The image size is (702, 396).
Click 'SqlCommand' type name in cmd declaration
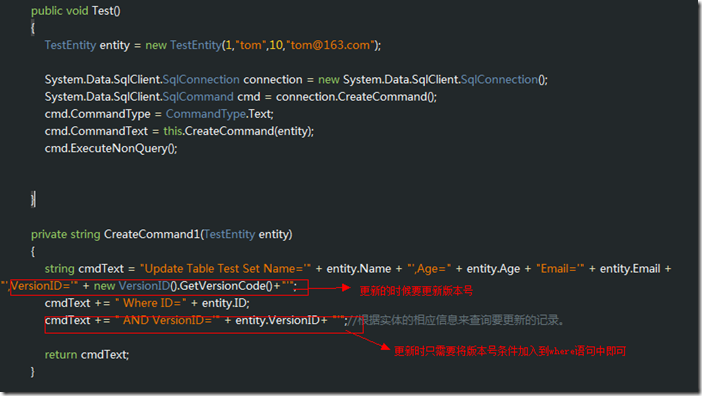click(198, 97)
